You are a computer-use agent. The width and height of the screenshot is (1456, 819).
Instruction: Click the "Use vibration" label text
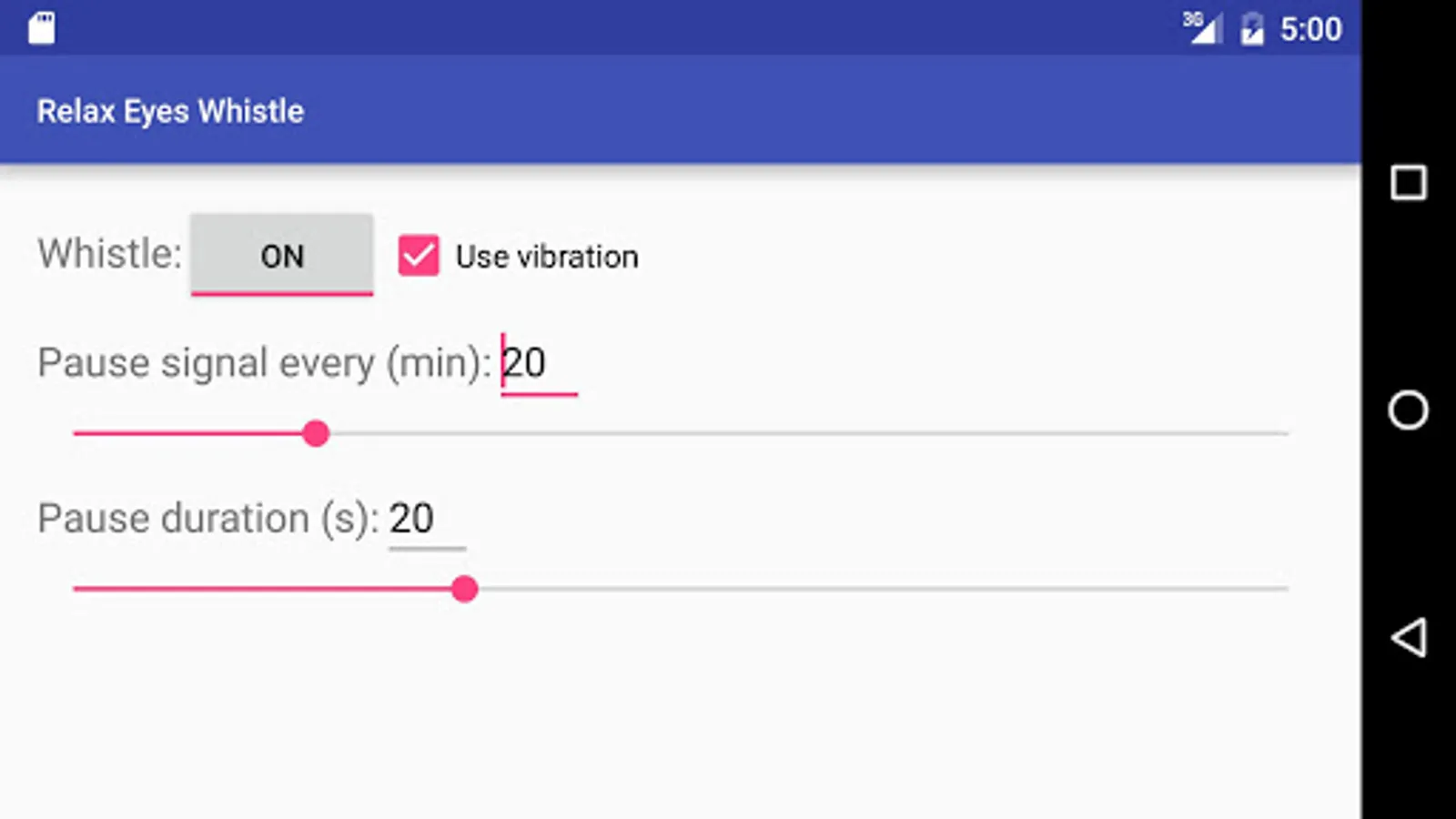[x=547, y=257]
